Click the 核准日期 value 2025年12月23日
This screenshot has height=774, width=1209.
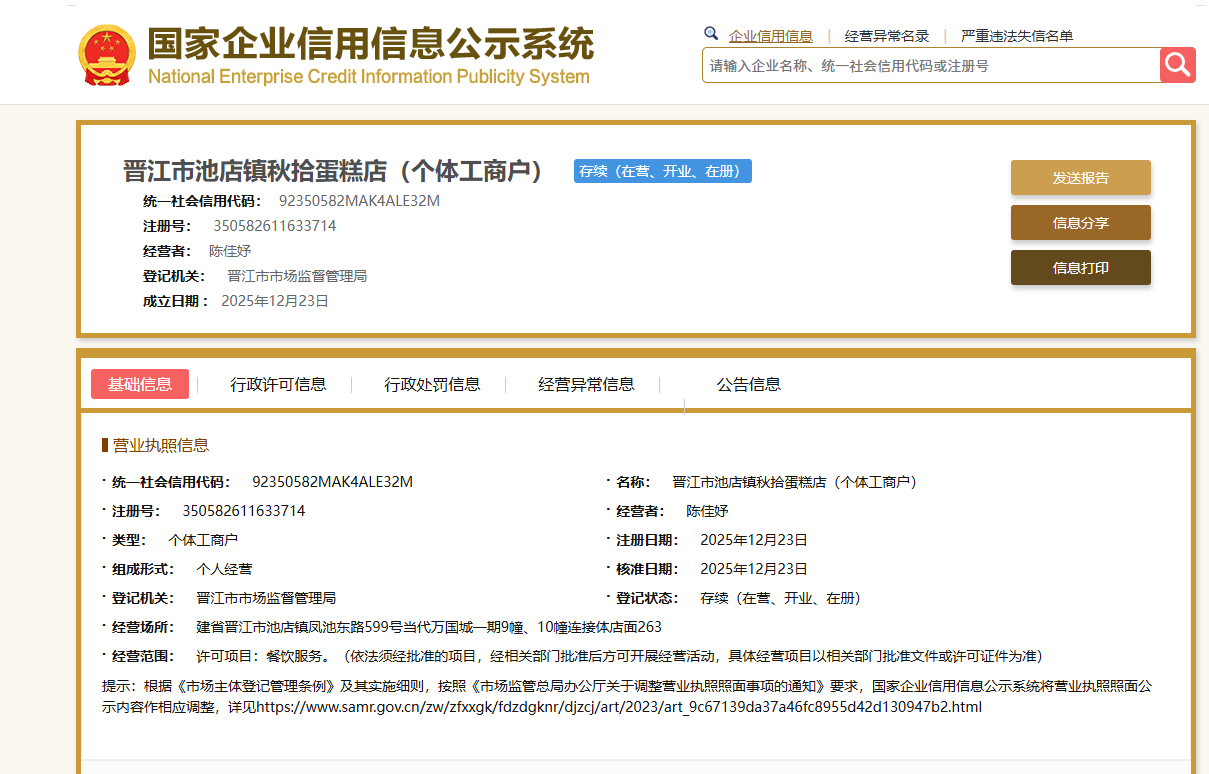[x=754, y=569]
